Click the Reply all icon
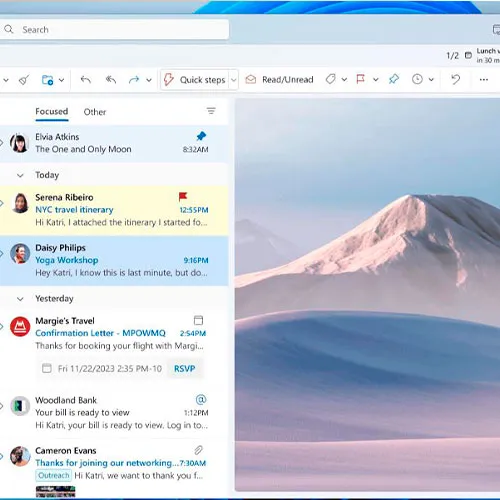This screenshot has width=500, height=500. (111, 80)
